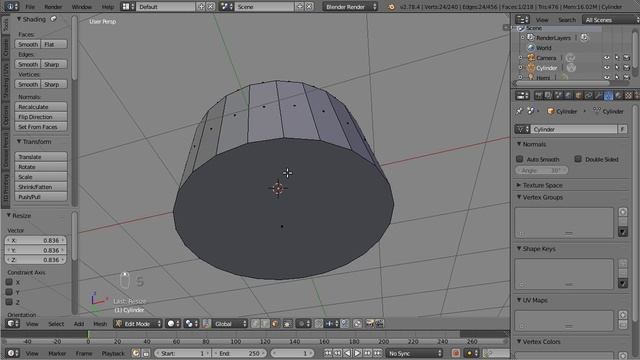This screenshot has height=360, width=640.
Task: Toggle visibility eye of Cylinder object
Action: [607, 68]
